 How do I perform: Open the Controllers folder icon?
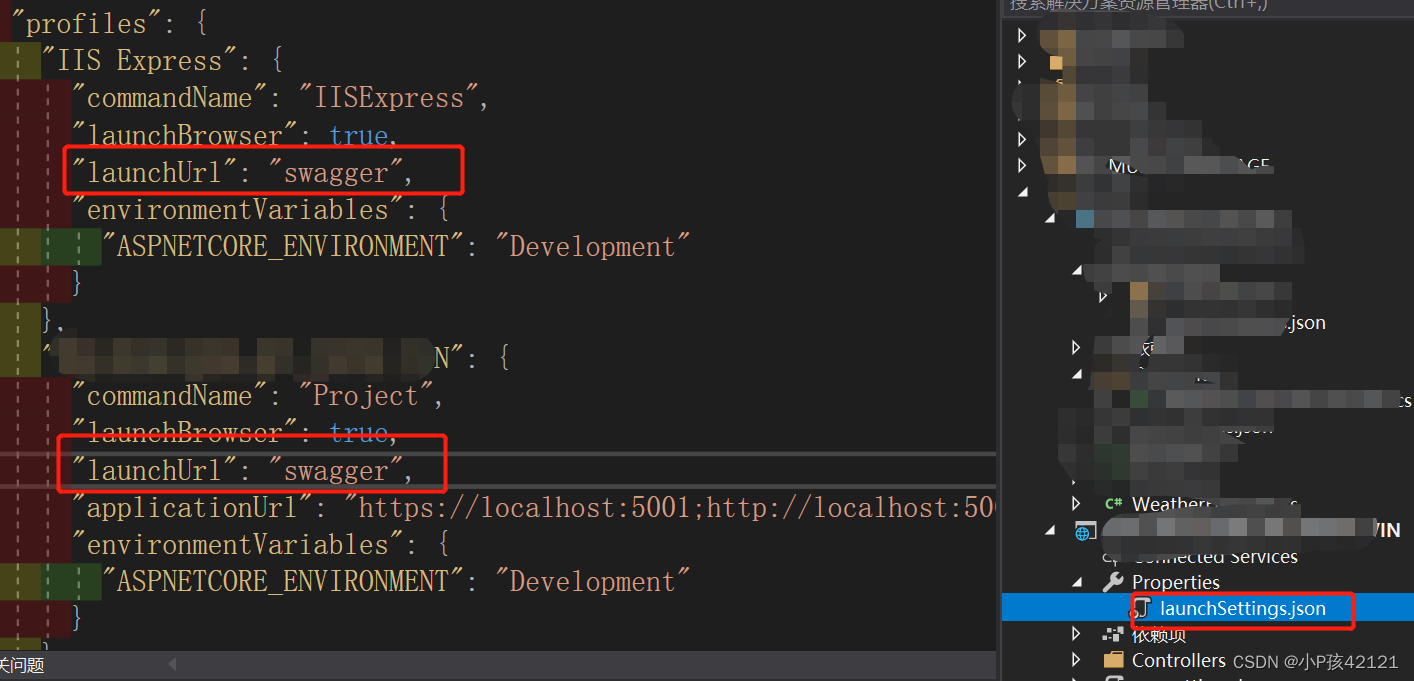1113,659
